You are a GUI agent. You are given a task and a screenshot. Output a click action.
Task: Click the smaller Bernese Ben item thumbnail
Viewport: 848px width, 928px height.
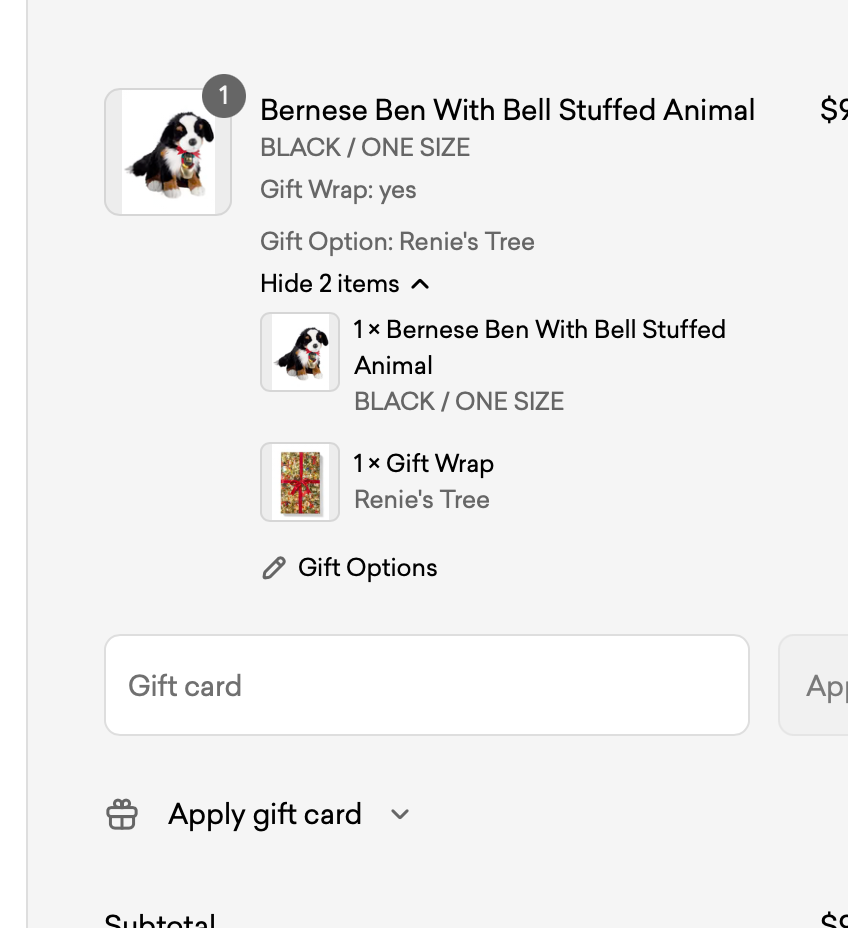coord(300,352)
